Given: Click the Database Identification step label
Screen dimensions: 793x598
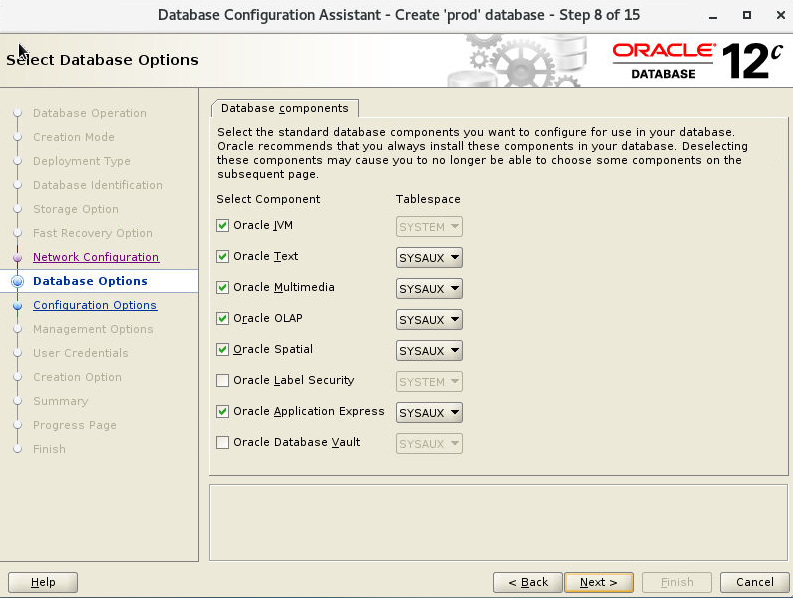Looking at the screenshot, I should pyautogui.click(x=98, y=185).
